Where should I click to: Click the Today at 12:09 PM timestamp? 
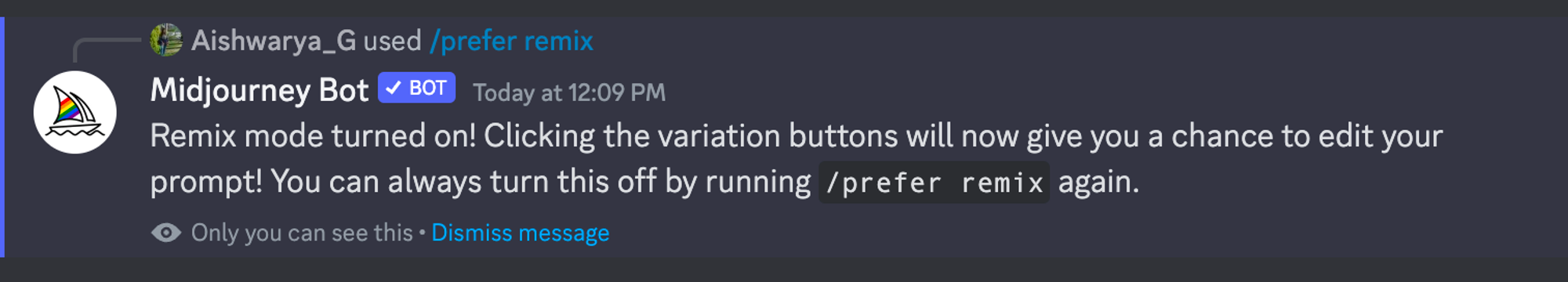[569, 92]
